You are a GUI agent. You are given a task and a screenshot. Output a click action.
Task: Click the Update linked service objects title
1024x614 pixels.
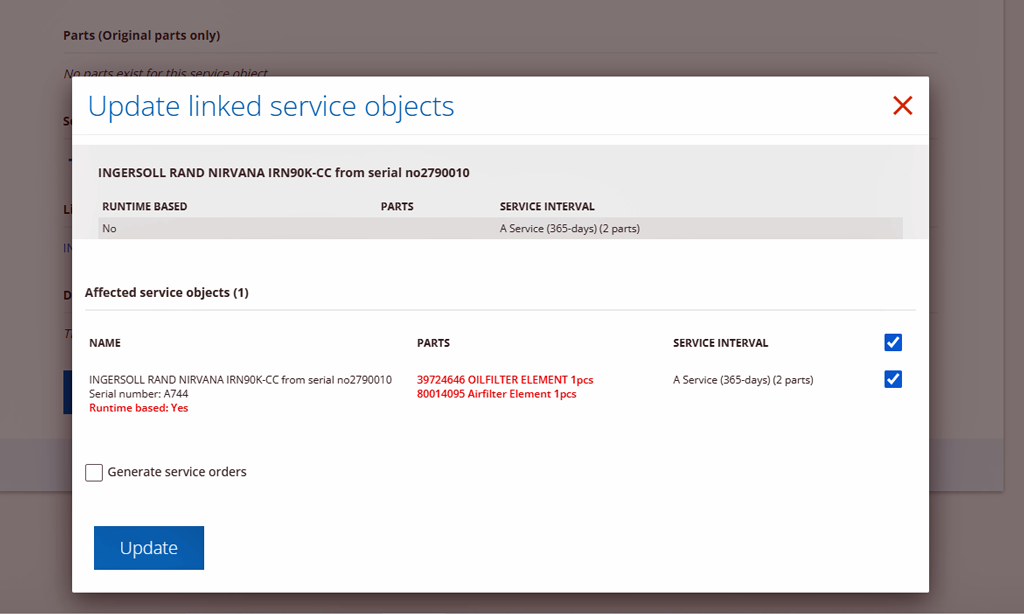coord(271,106)
